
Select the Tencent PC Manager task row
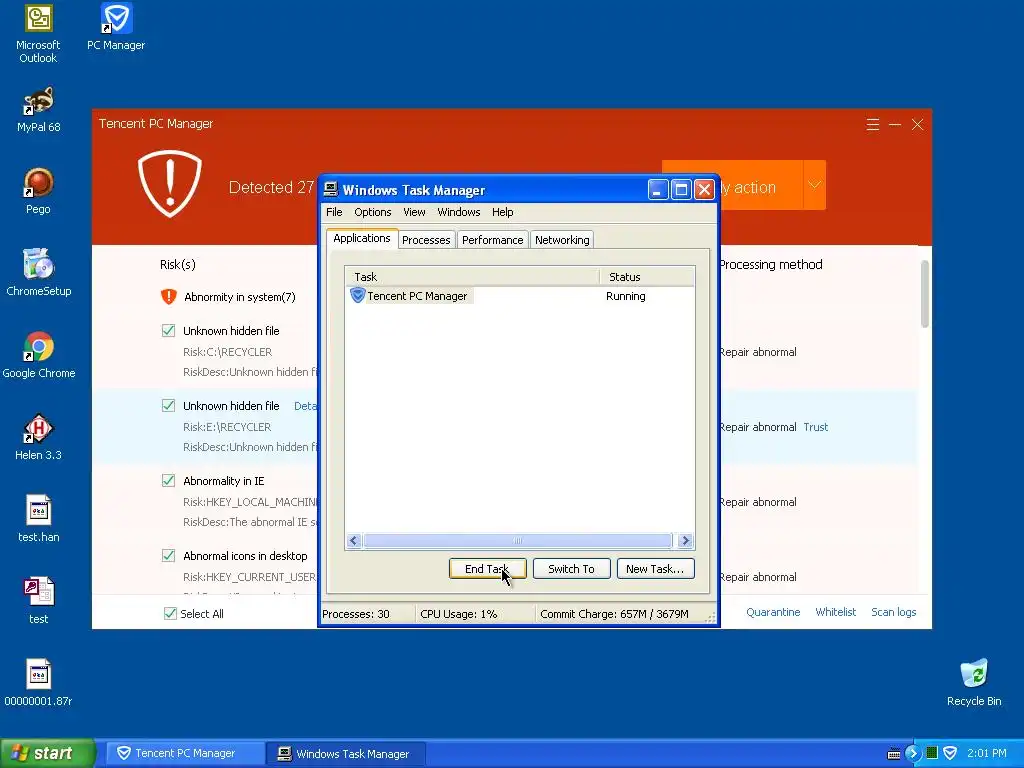point(519,296)
